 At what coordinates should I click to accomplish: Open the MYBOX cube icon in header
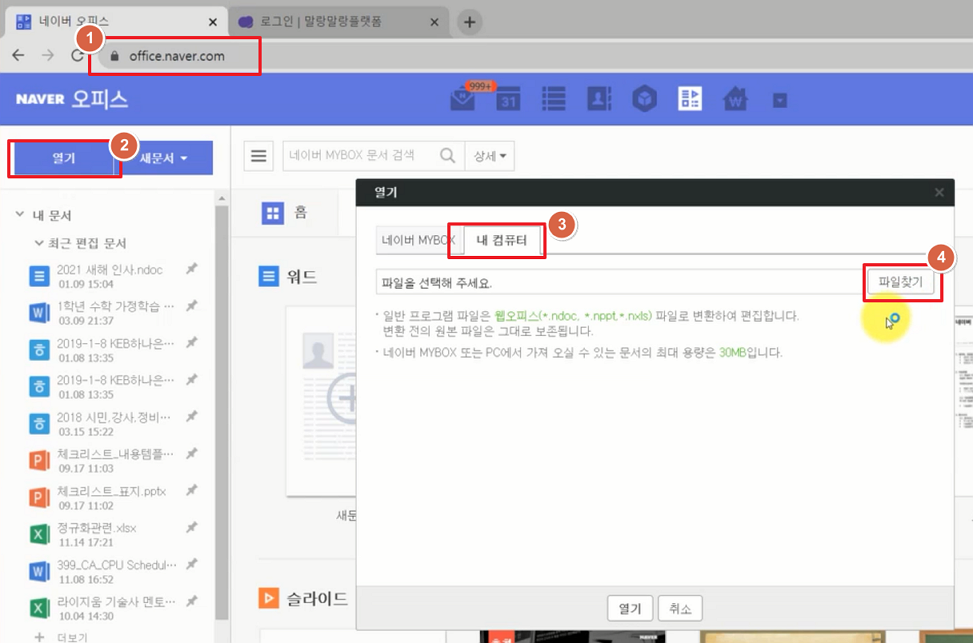(644, 99)
